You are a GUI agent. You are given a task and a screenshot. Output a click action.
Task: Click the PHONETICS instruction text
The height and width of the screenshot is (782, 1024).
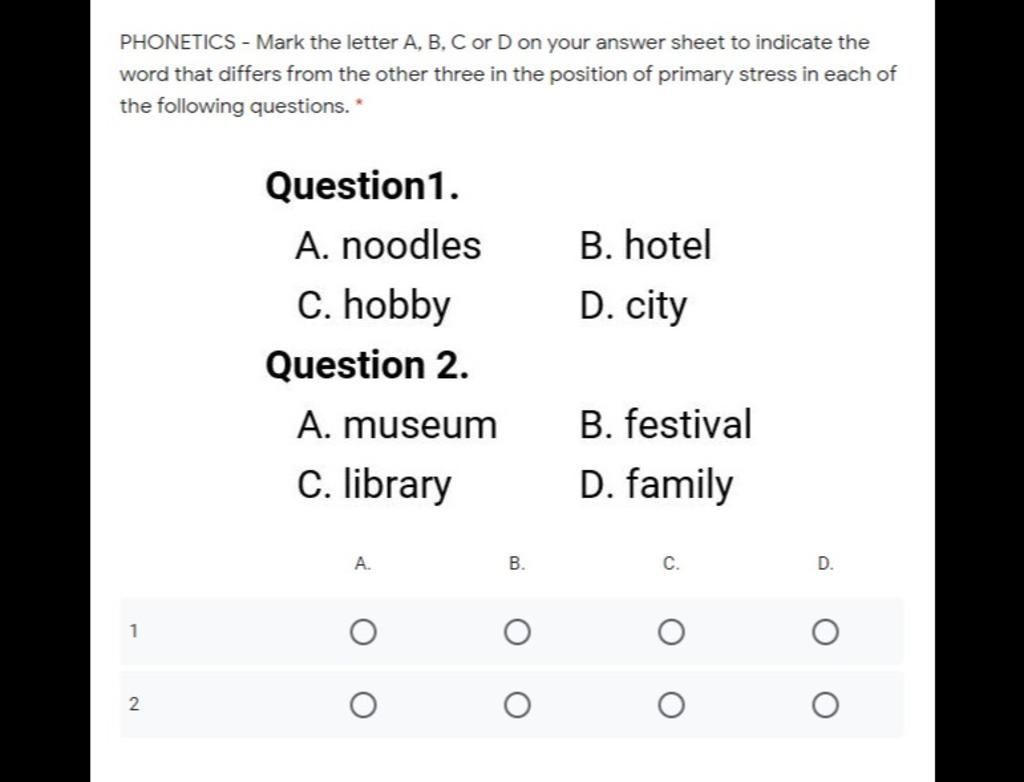click(508, 74)
